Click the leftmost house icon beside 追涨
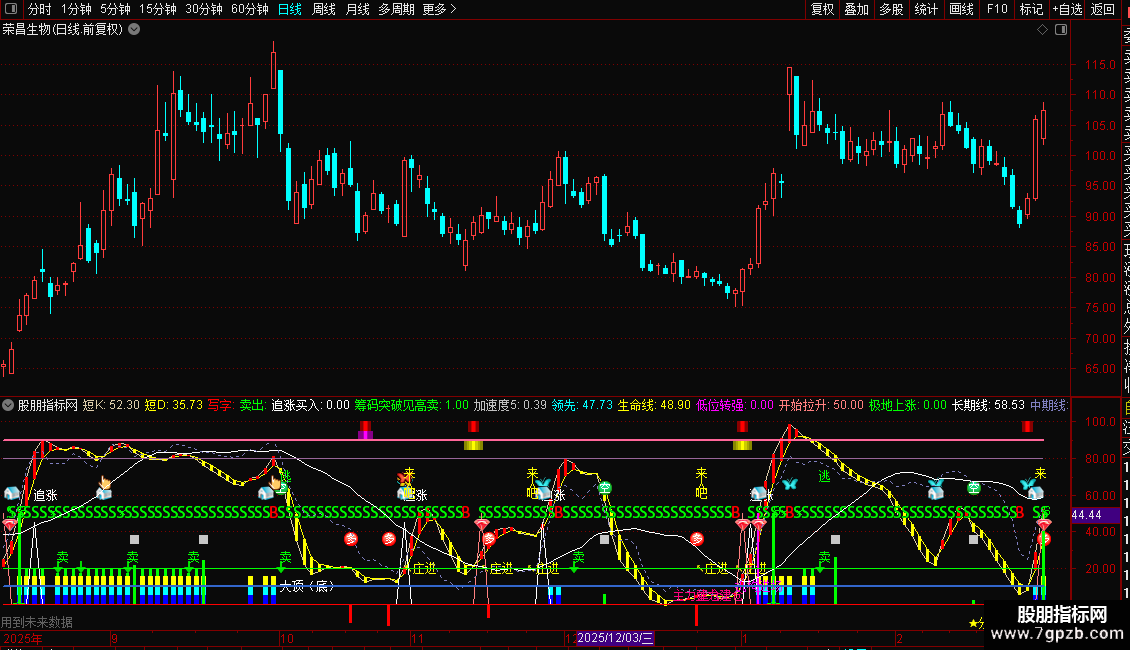 coord(12,493)
